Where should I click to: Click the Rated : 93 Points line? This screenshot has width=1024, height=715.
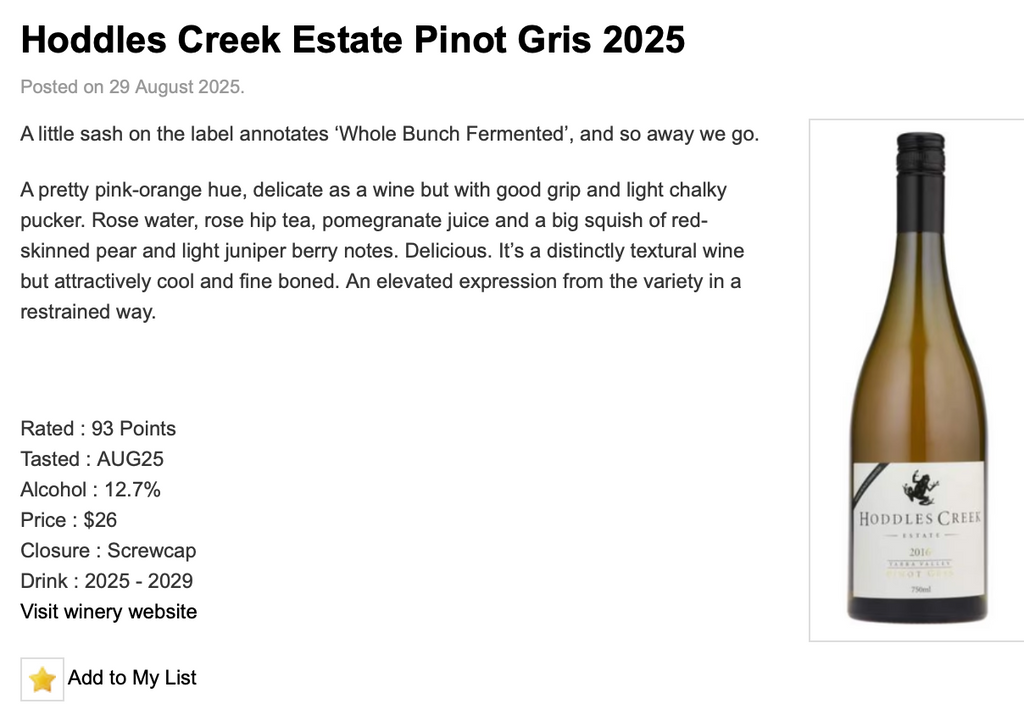coord(98,428)
